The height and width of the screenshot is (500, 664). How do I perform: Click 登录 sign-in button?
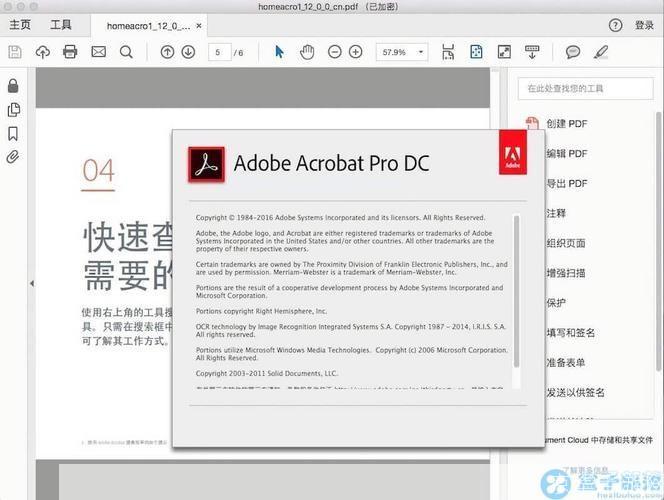[x=644, y=25]
